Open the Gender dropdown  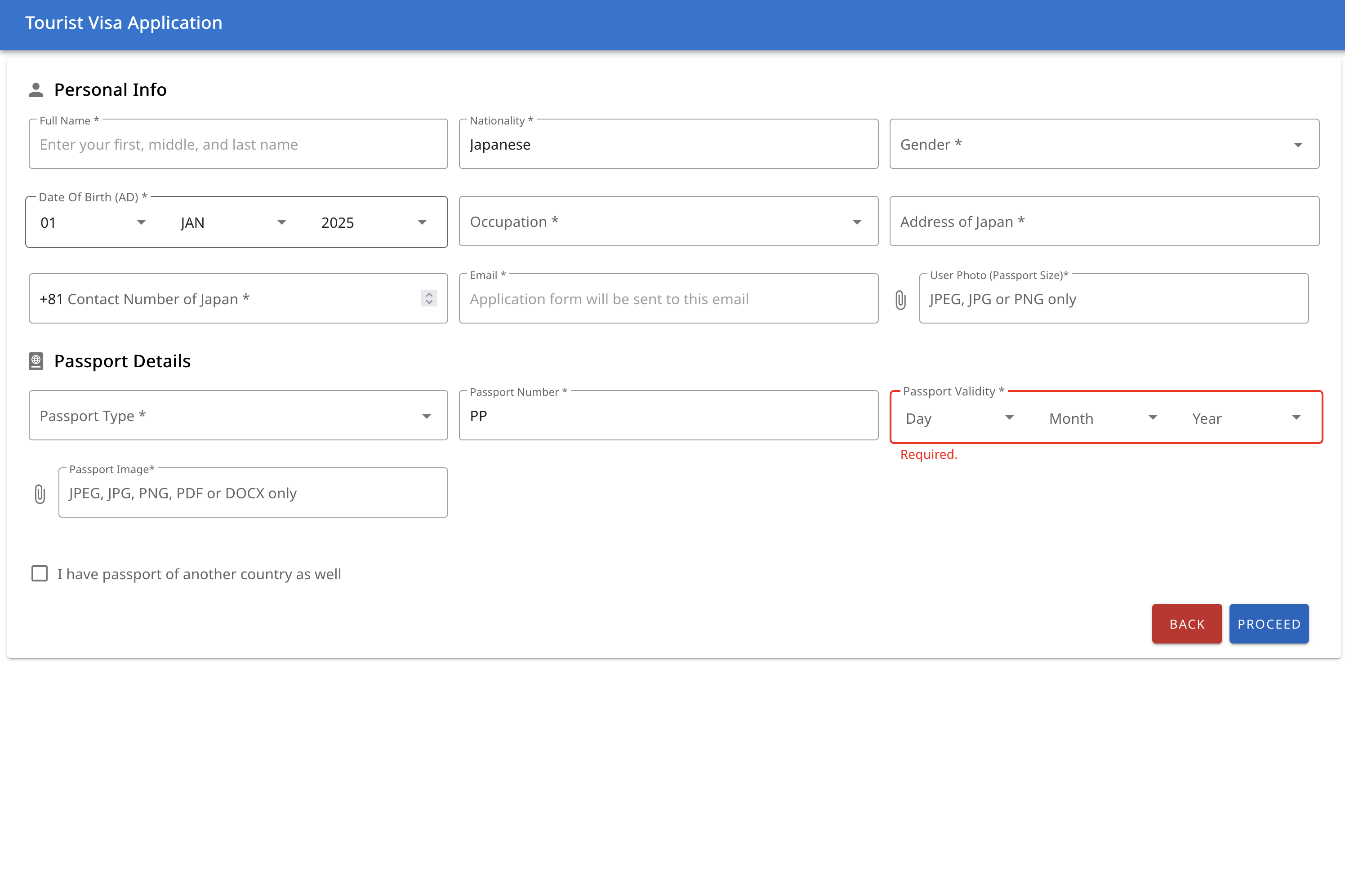pos(1104,144)
